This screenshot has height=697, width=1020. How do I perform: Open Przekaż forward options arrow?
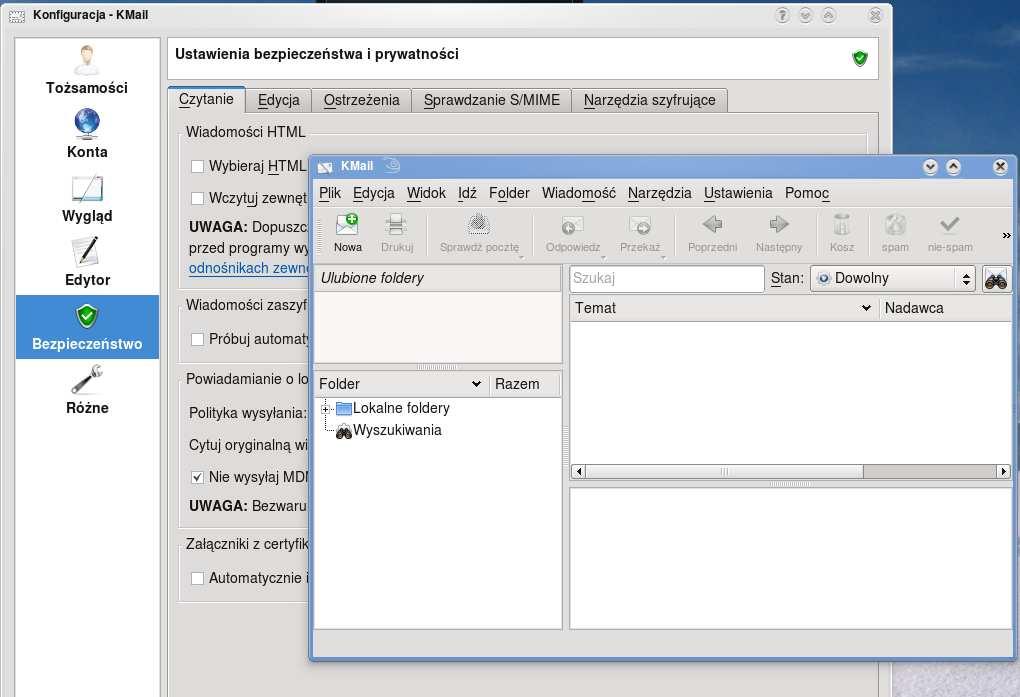tap(664, 258)
